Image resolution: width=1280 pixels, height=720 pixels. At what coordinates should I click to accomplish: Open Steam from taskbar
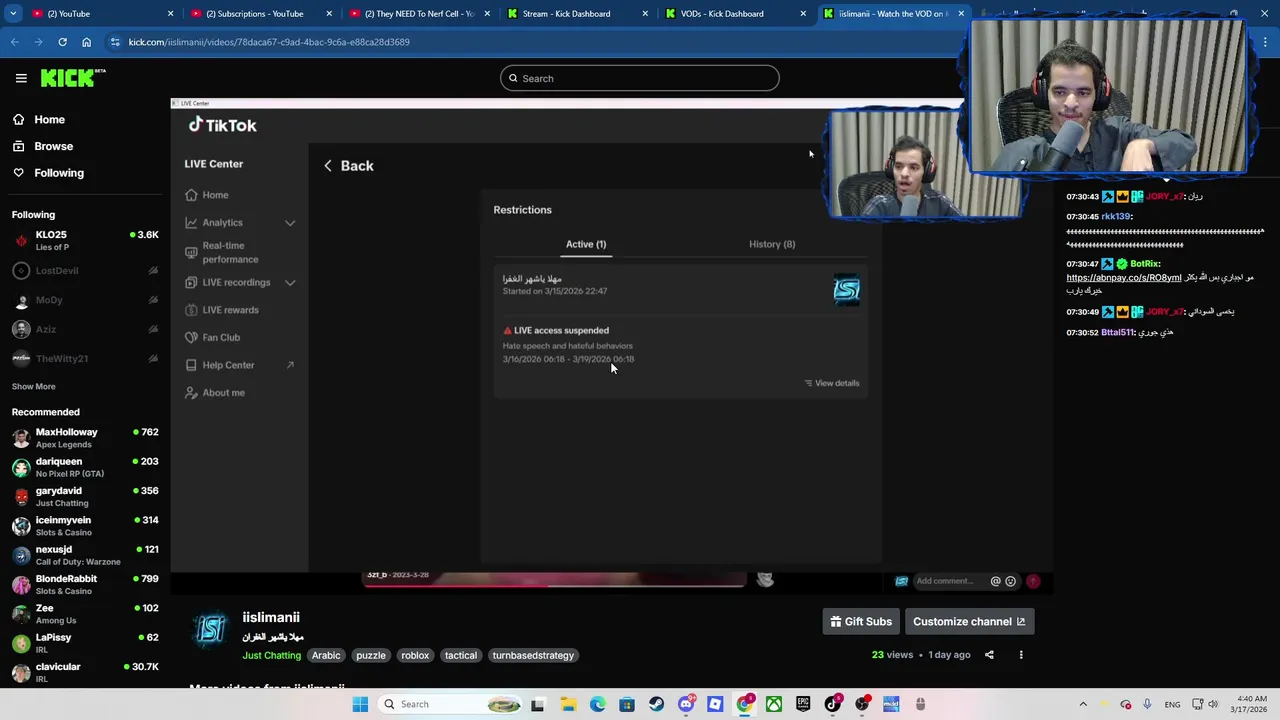coord(656,704)
